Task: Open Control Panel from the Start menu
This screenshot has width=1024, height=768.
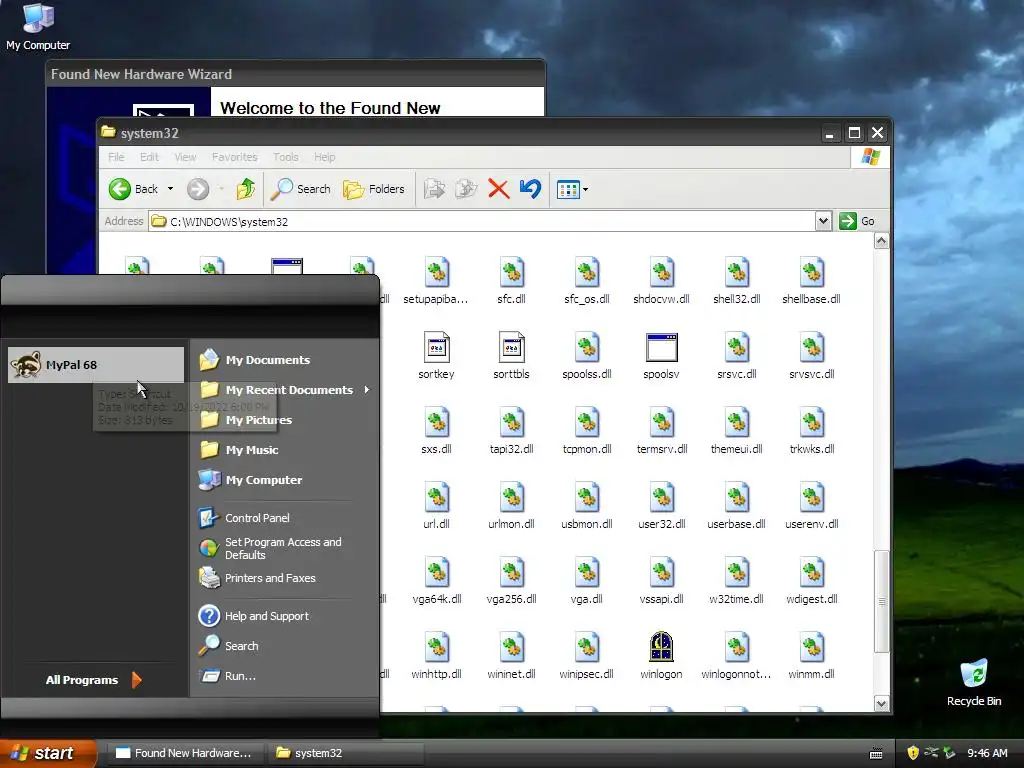Action: pos(285,518)
